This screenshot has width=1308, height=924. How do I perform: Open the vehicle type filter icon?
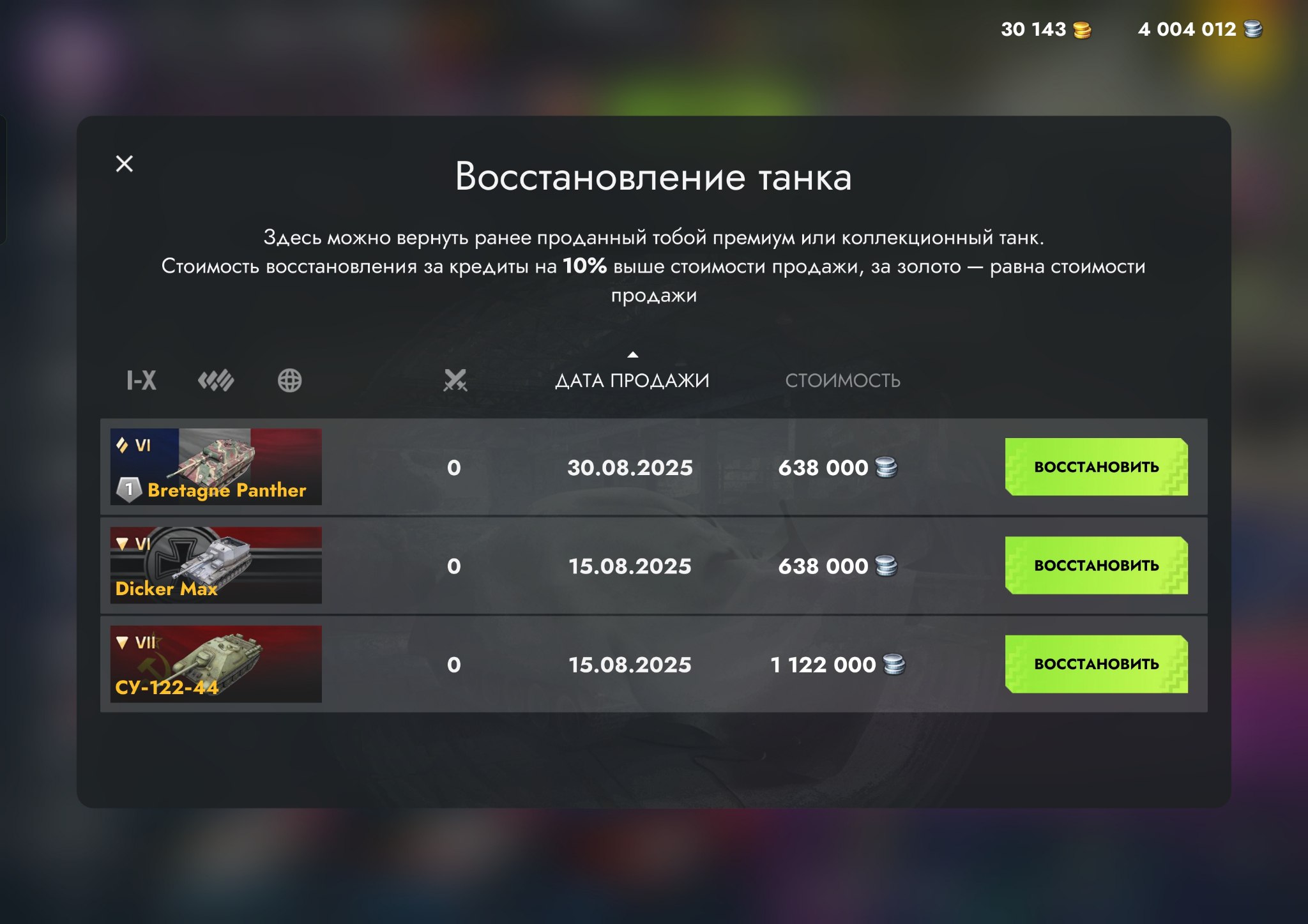click(x=216, y=381)
